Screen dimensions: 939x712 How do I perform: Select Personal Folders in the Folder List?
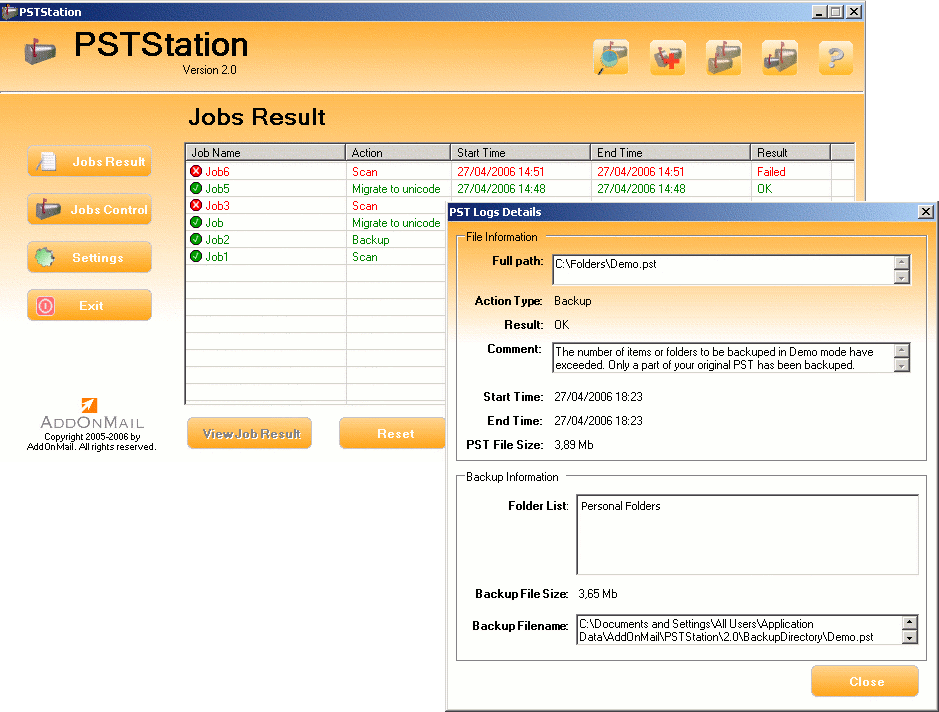coord(620,506)
